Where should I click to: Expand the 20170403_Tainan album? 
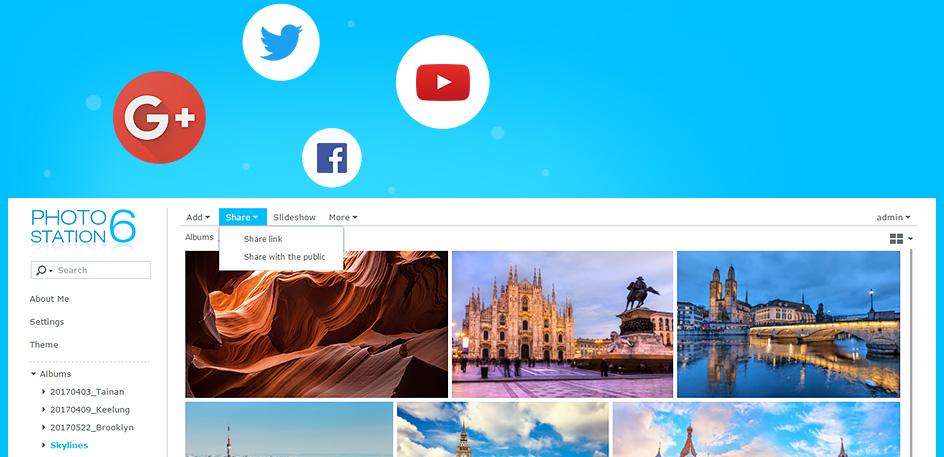point(44,392)
